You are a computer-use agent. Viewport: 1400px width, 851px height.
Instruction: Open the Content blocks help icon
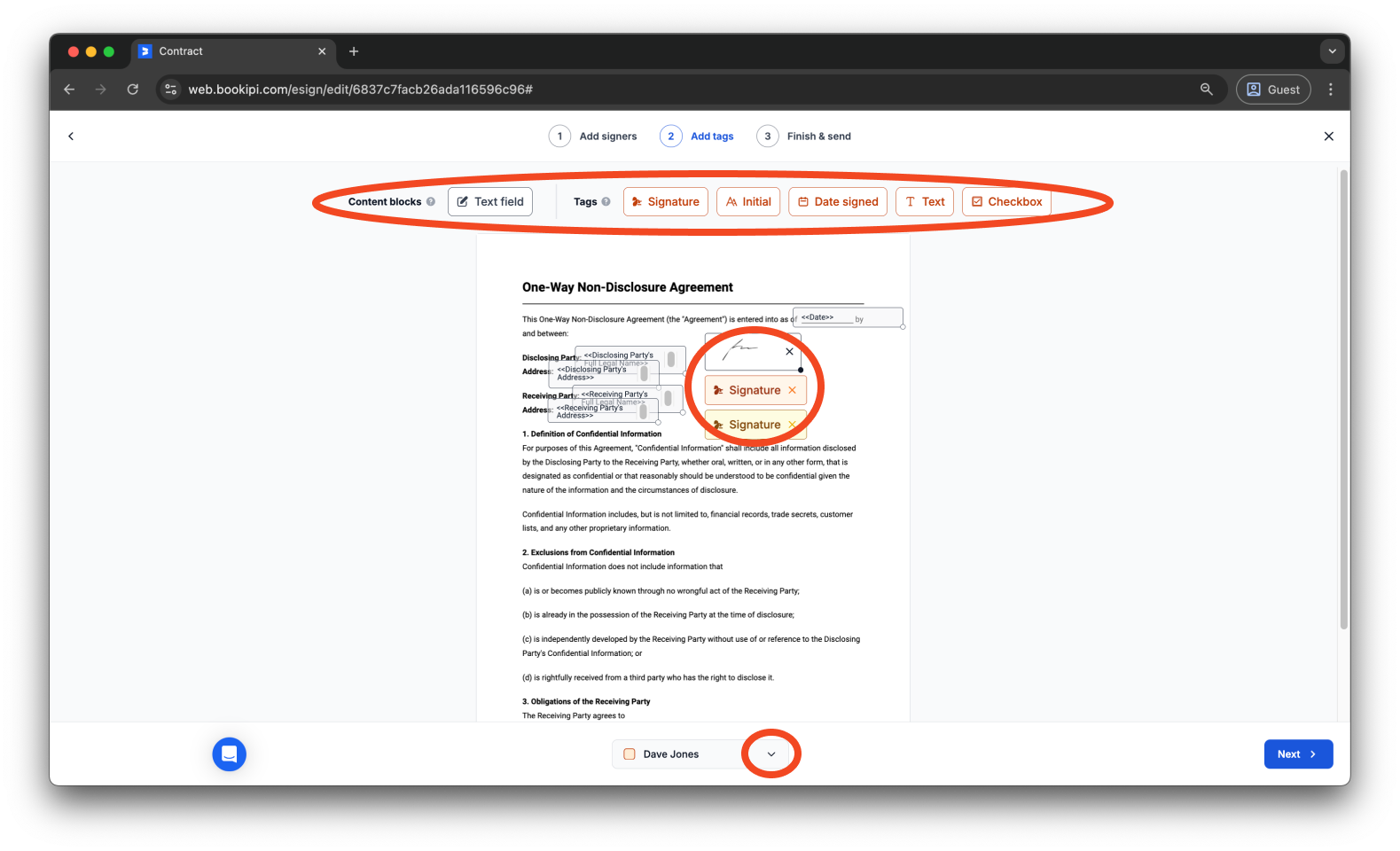(x=431, y=202)
